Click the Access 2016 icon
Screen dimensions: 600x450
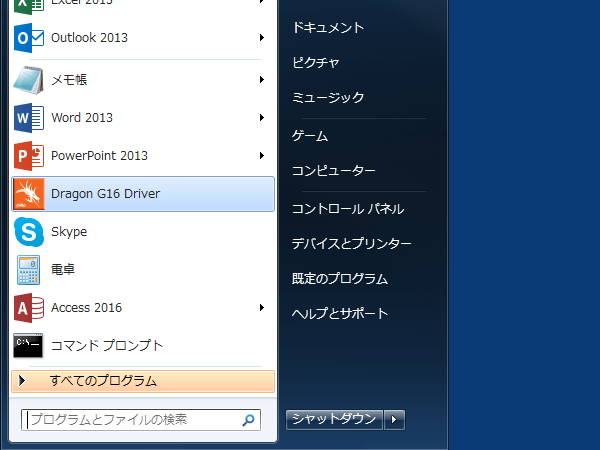tap(29, 308)
